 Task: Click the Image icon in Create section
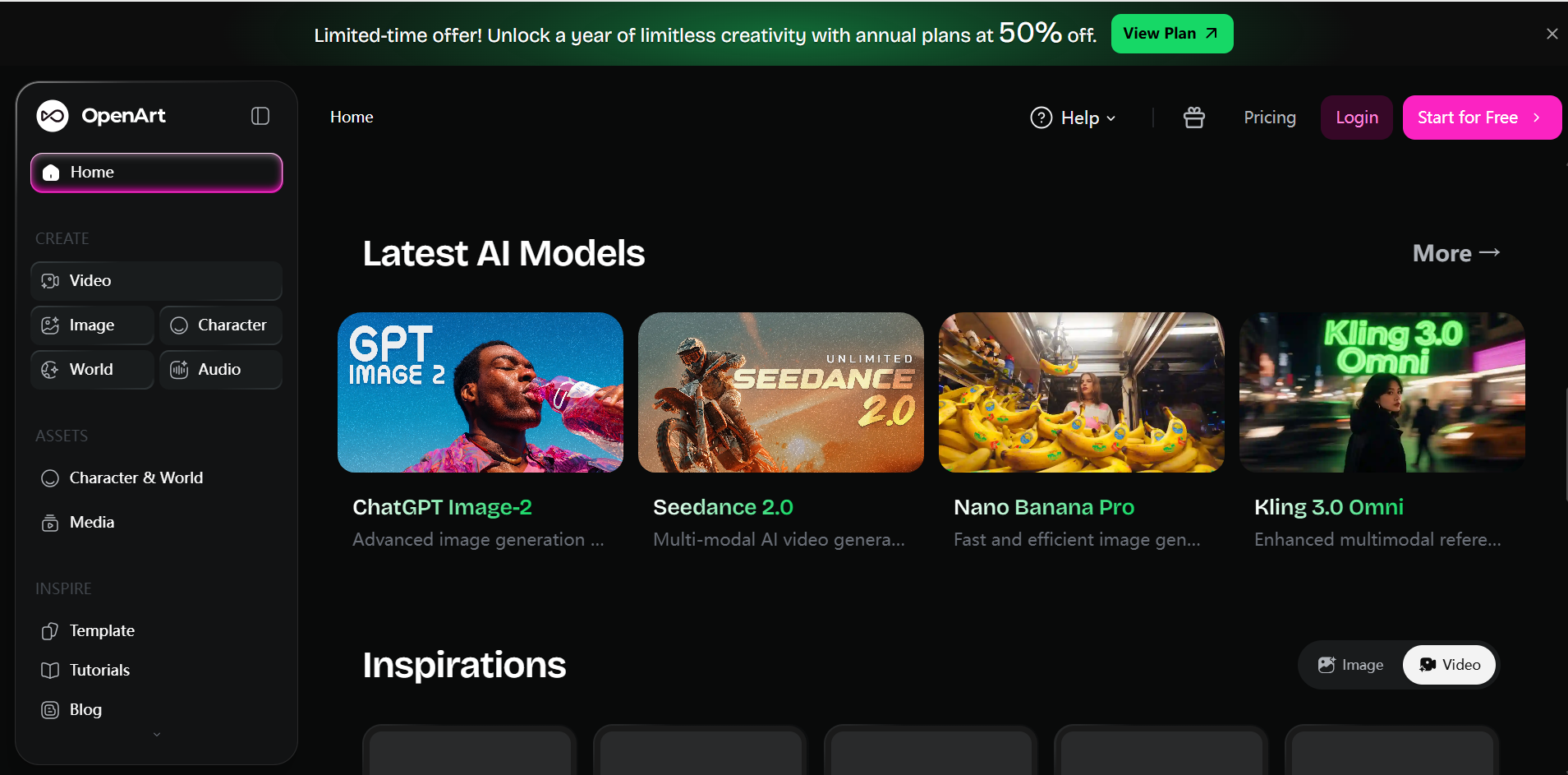click(x=50, y=325)
